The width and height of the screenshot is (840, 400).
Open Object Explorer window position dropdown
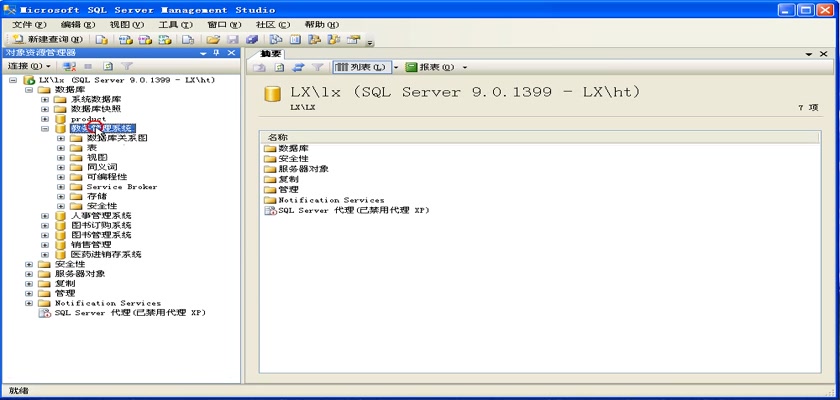[204, 53]
